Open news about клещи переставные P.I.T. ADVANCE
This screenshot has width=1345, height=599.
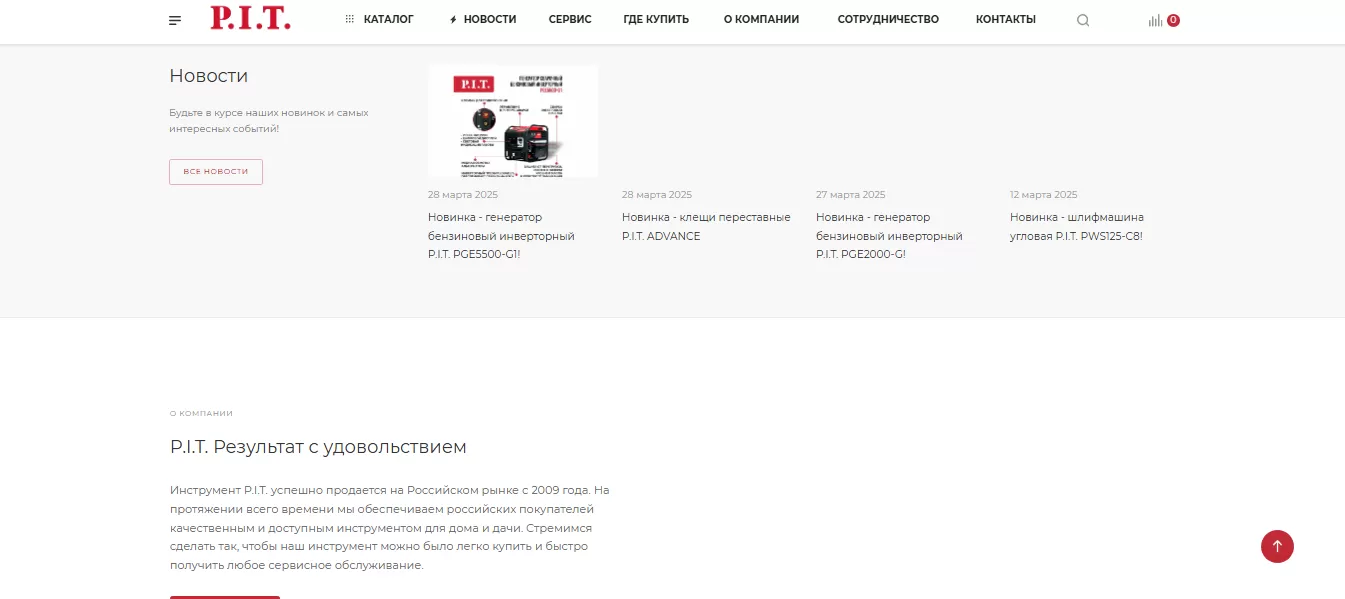pos(706,227)
